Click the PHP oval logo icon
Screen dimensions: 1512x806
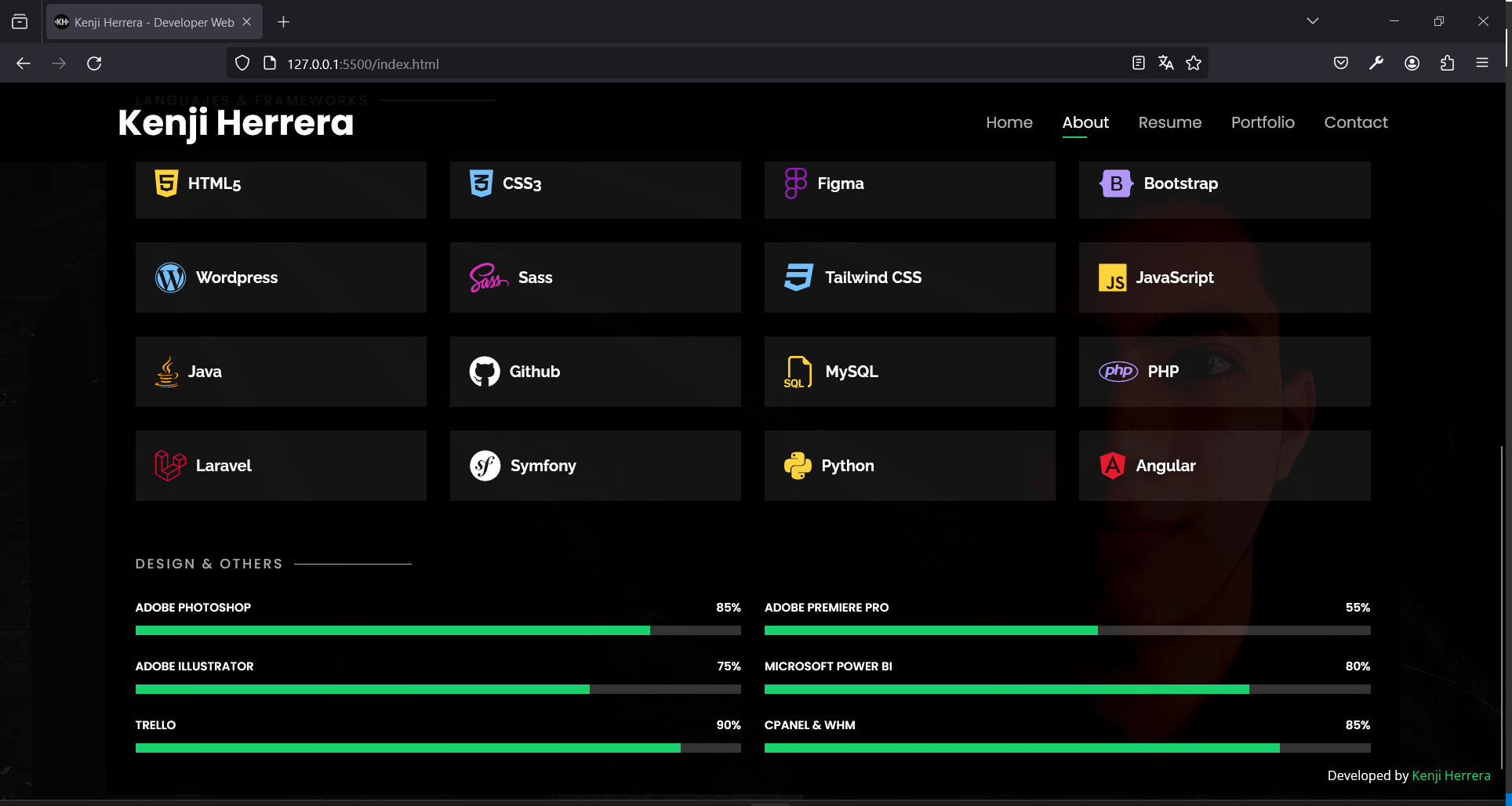click(x=1118, y=371)
